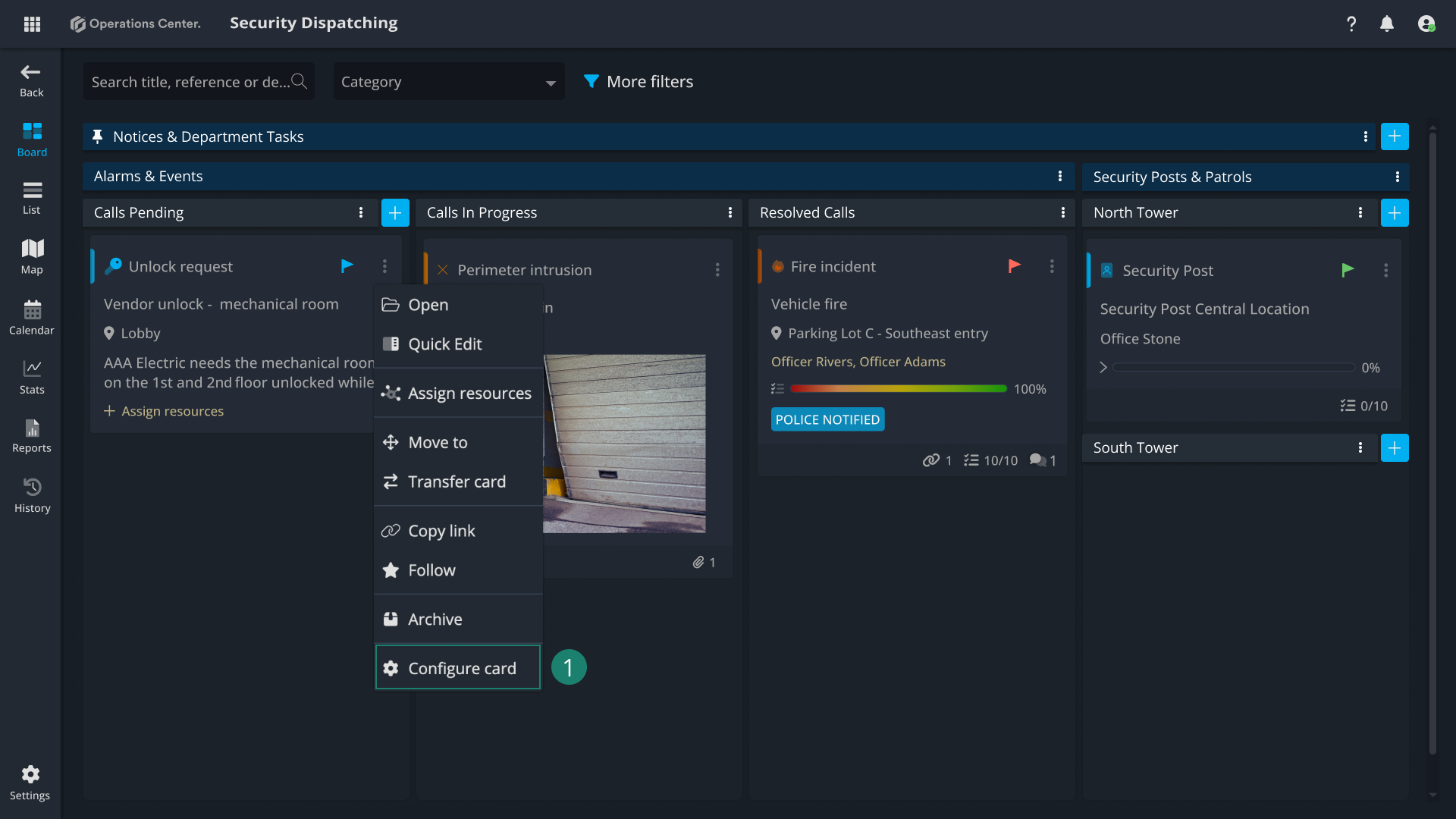Viewport: 1456px width, 819px height.
Task: Toggle blue flag on Unlock request card
Action: [347, 266]
